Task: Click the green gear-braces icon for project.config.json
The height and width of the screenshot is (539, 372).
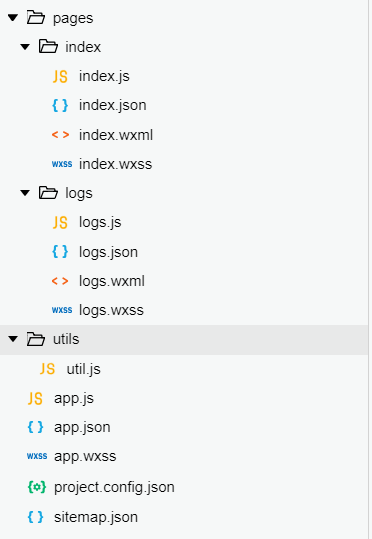Action: tap(37, 487)
